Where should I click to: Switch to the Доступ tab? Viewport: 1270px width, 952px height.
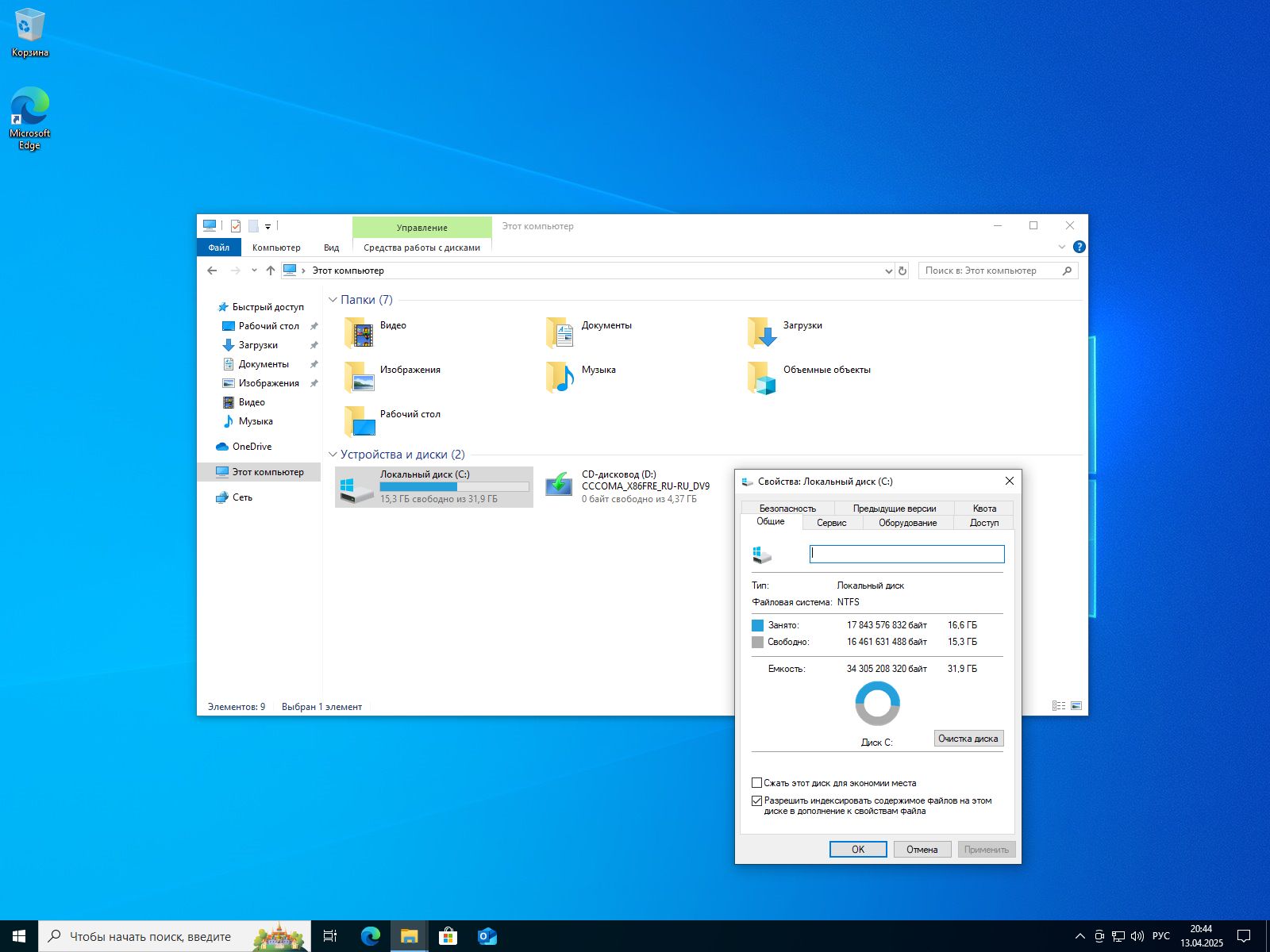(983, 523)
